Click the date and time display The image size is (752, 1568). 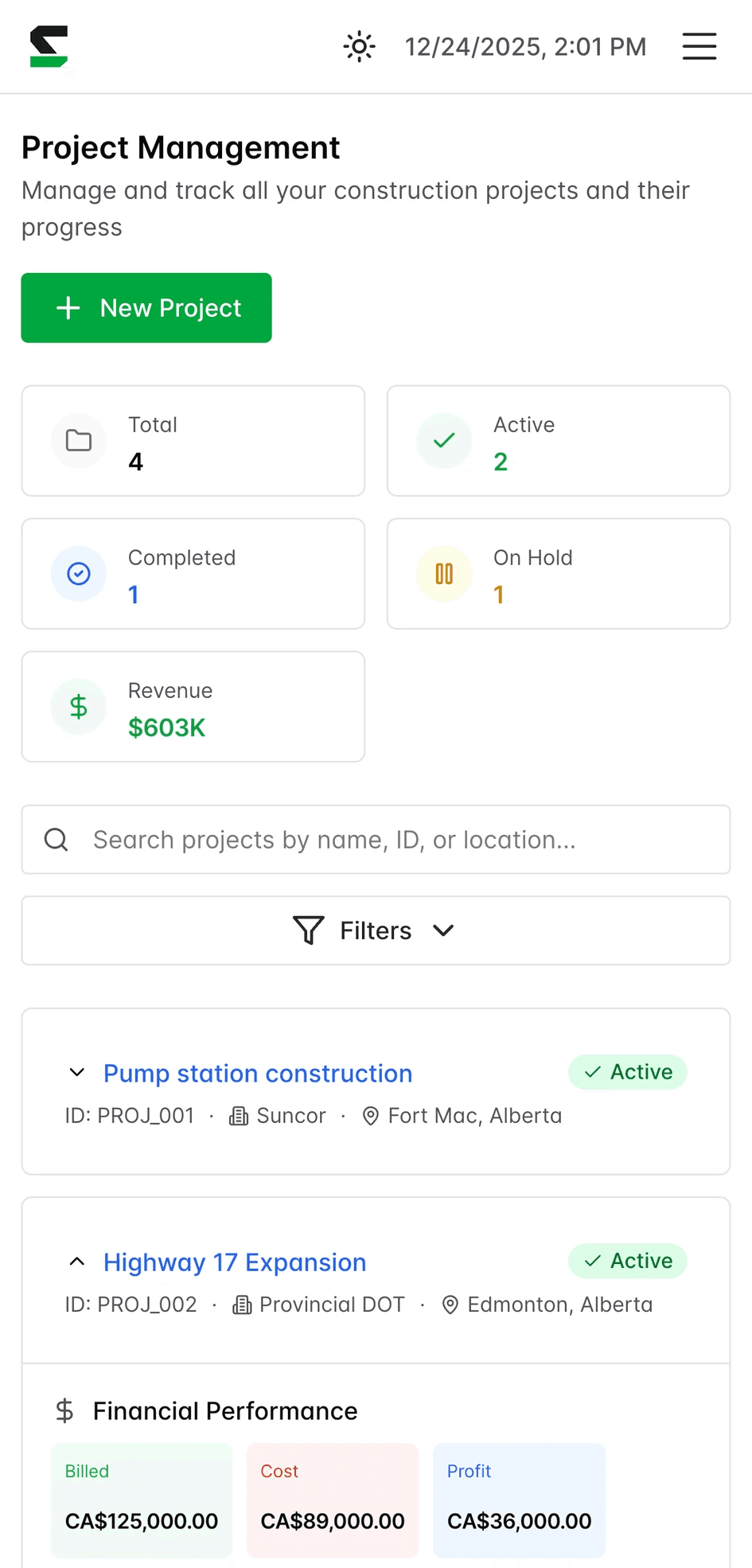[525, 47]
